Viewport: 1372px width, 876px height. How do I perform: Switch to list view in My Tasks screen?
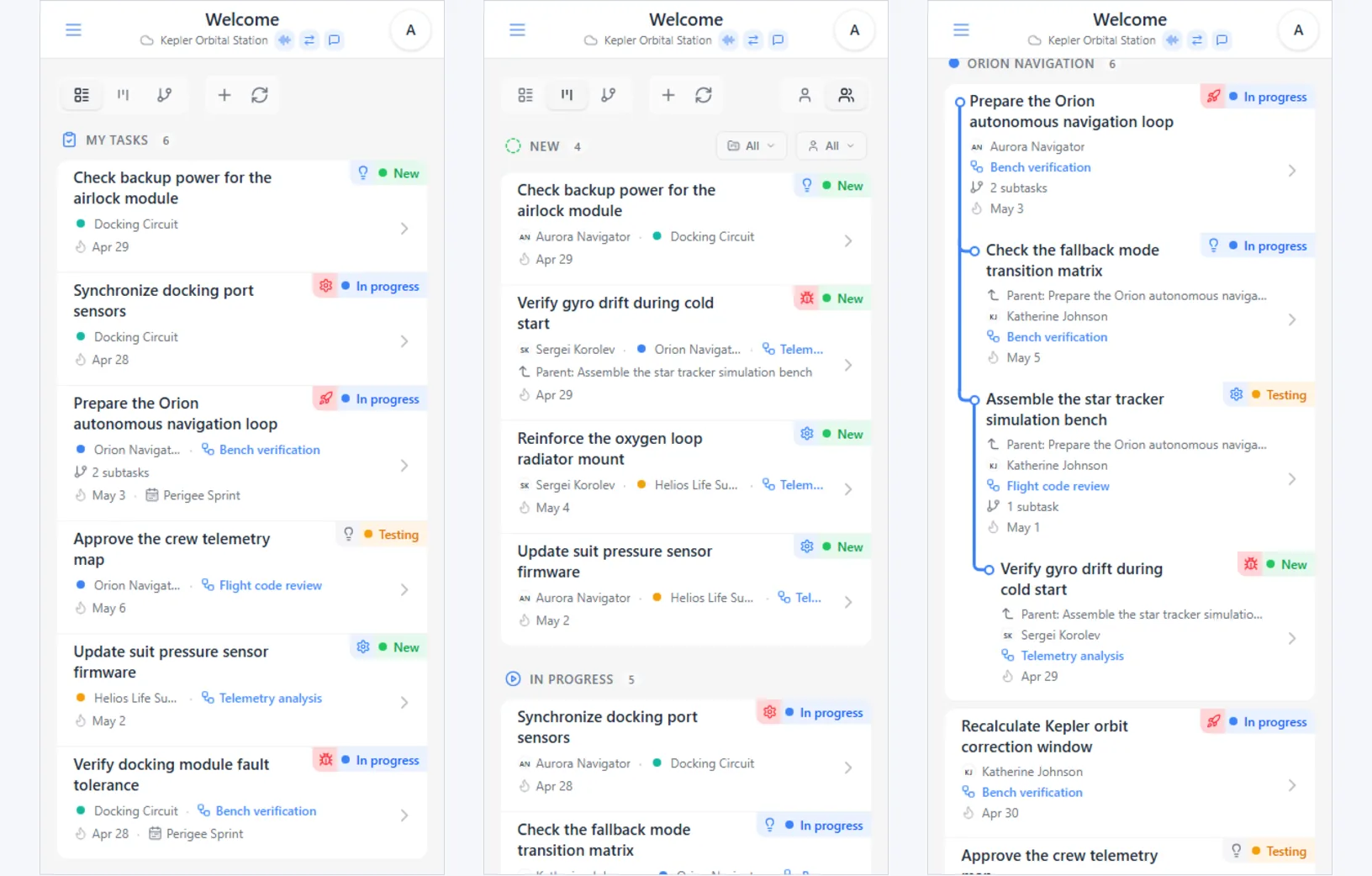[82, 95]
